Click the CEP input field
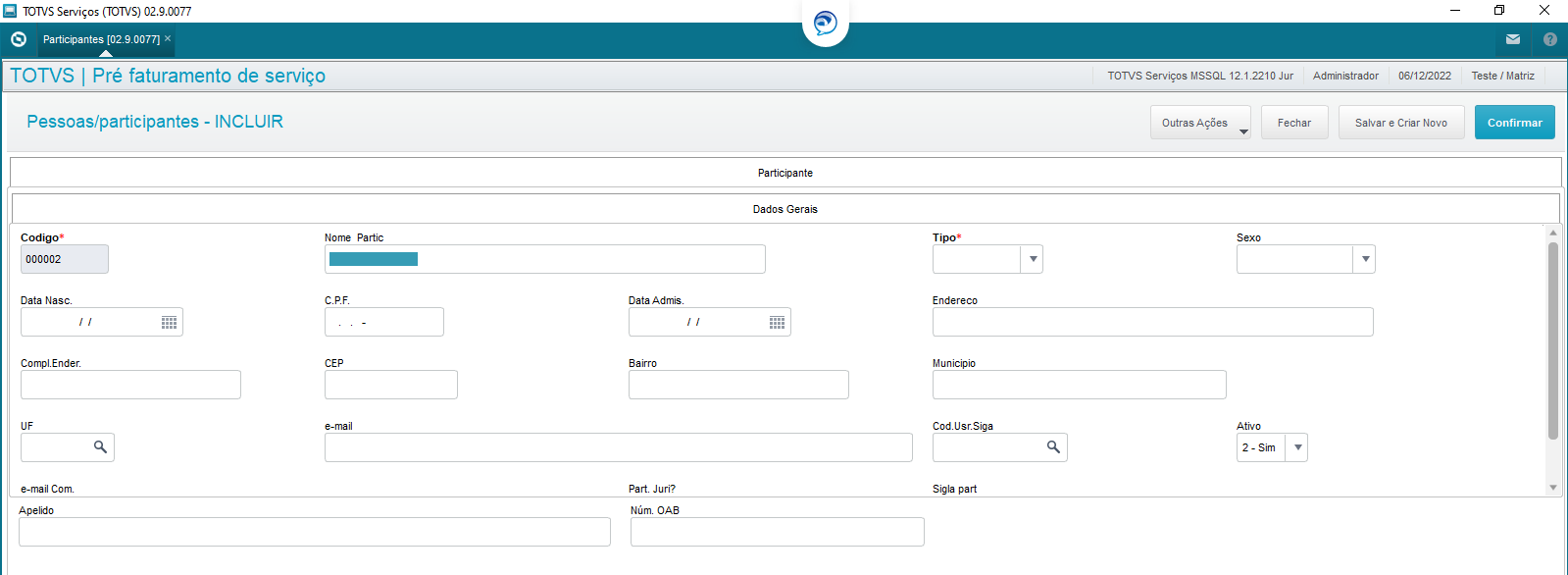1568x575 pixels. pyautogui.click(x=391, y=385)
